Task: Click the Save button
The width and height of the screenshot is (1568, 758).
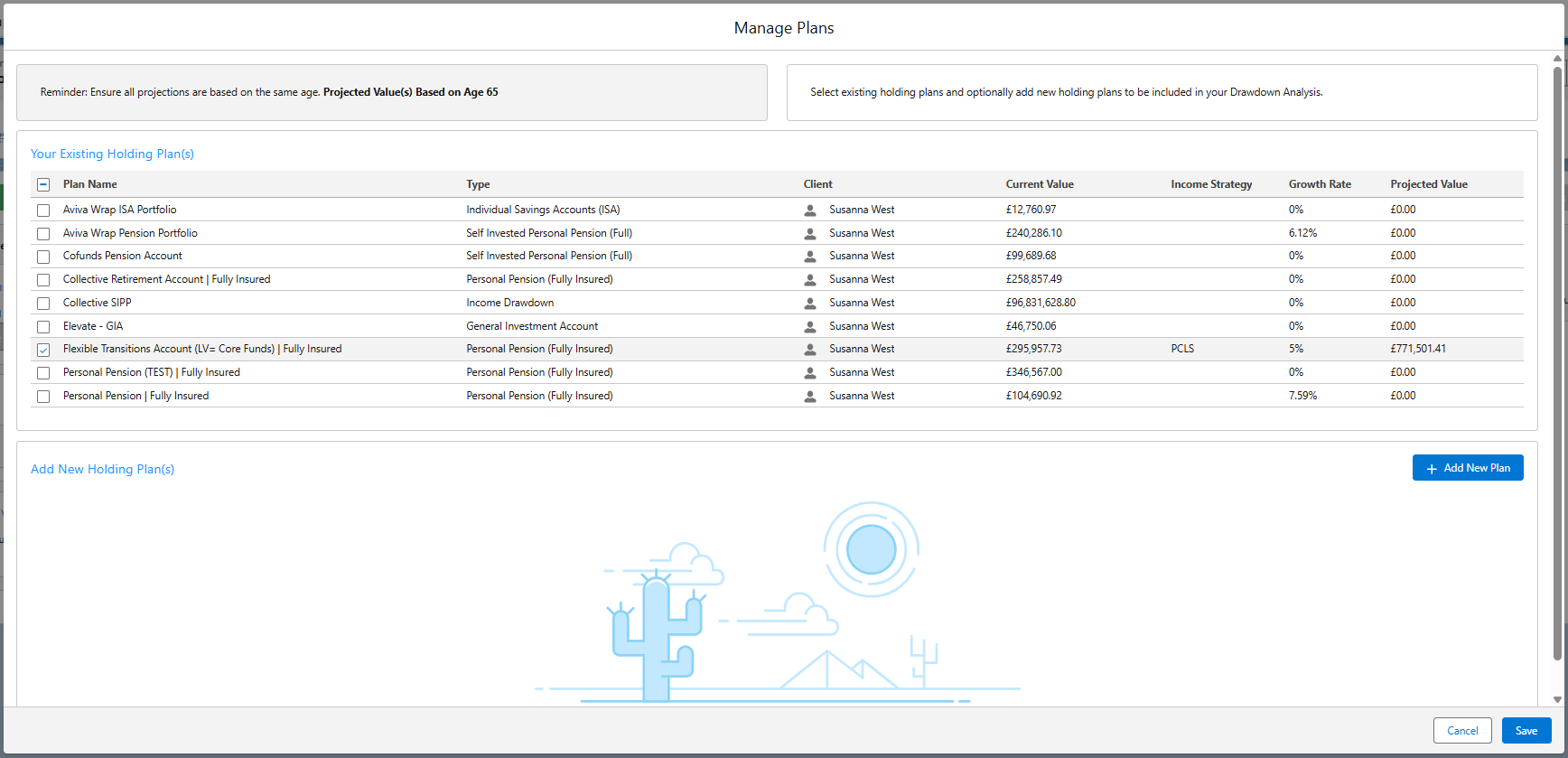Action: [1526, 731]
